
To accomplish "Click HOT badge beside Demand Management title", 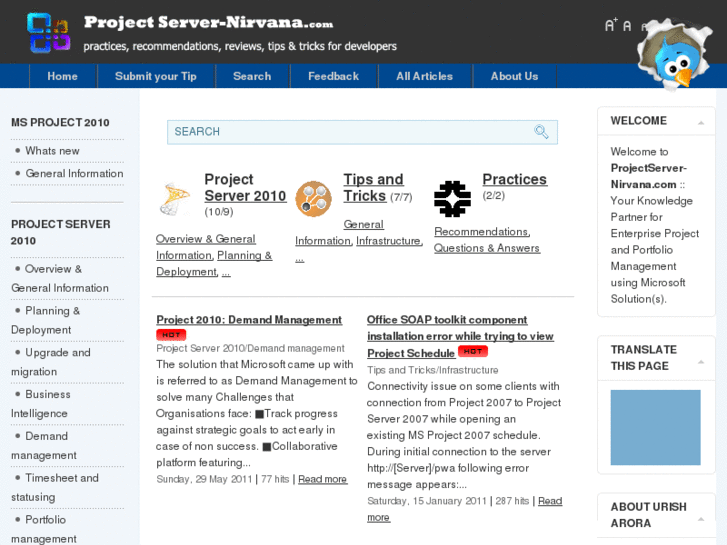I will pos(171,334).
